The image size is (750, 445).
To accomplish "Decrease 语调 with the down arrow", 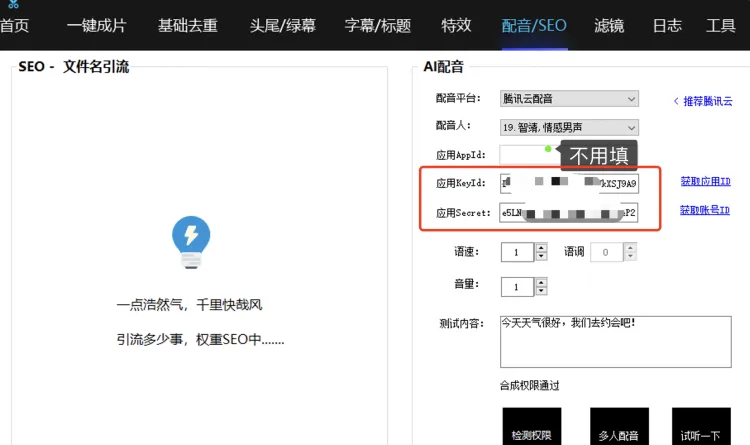I will pyautogui.click(x=630, y=256).
